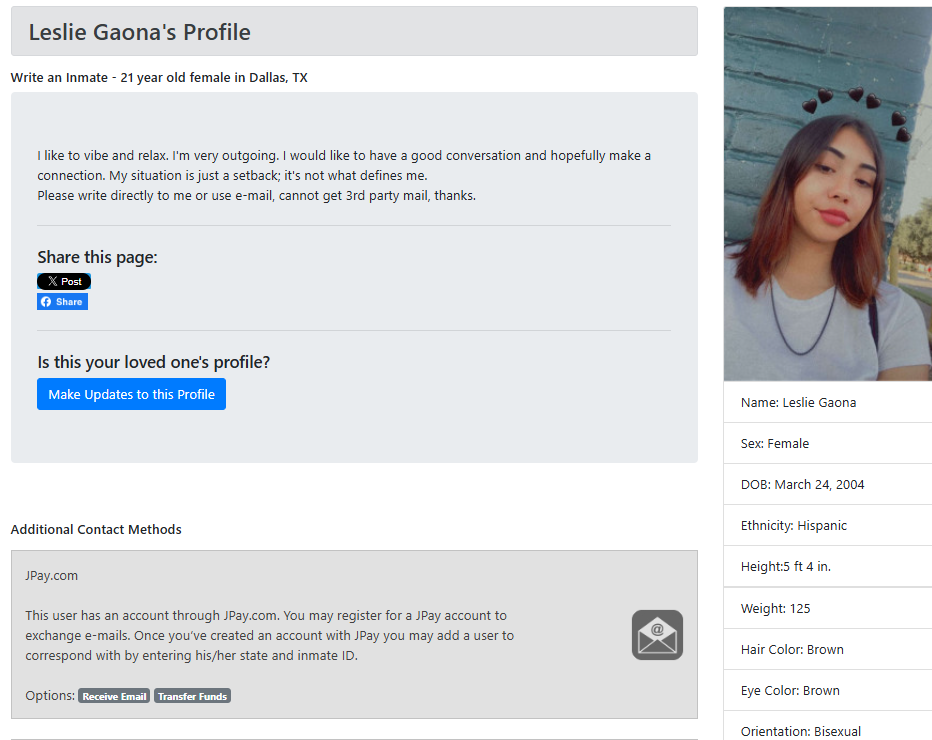The image size is (932, 740).
Task: Share profile via Facebook Share button
Action: pyautogui.click(x=62, y=301)
